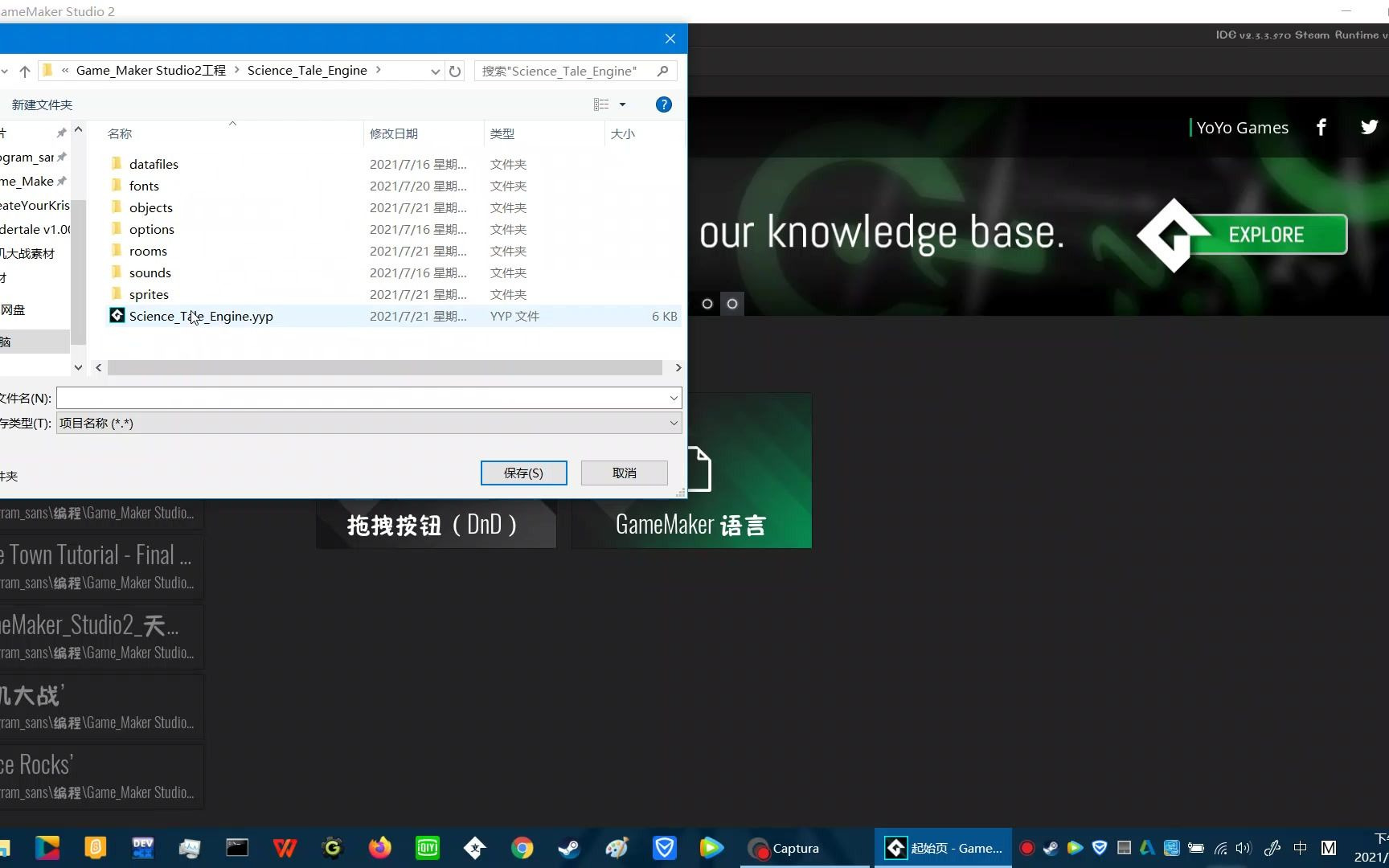1389x868 pixels.
Task: Click horizontal scrollbar right arrow
Action: point(678,367)
